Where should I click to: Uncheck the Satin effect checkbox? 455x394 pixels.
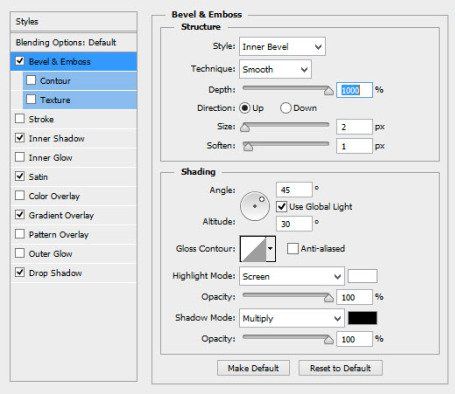[x=20, y=176]
